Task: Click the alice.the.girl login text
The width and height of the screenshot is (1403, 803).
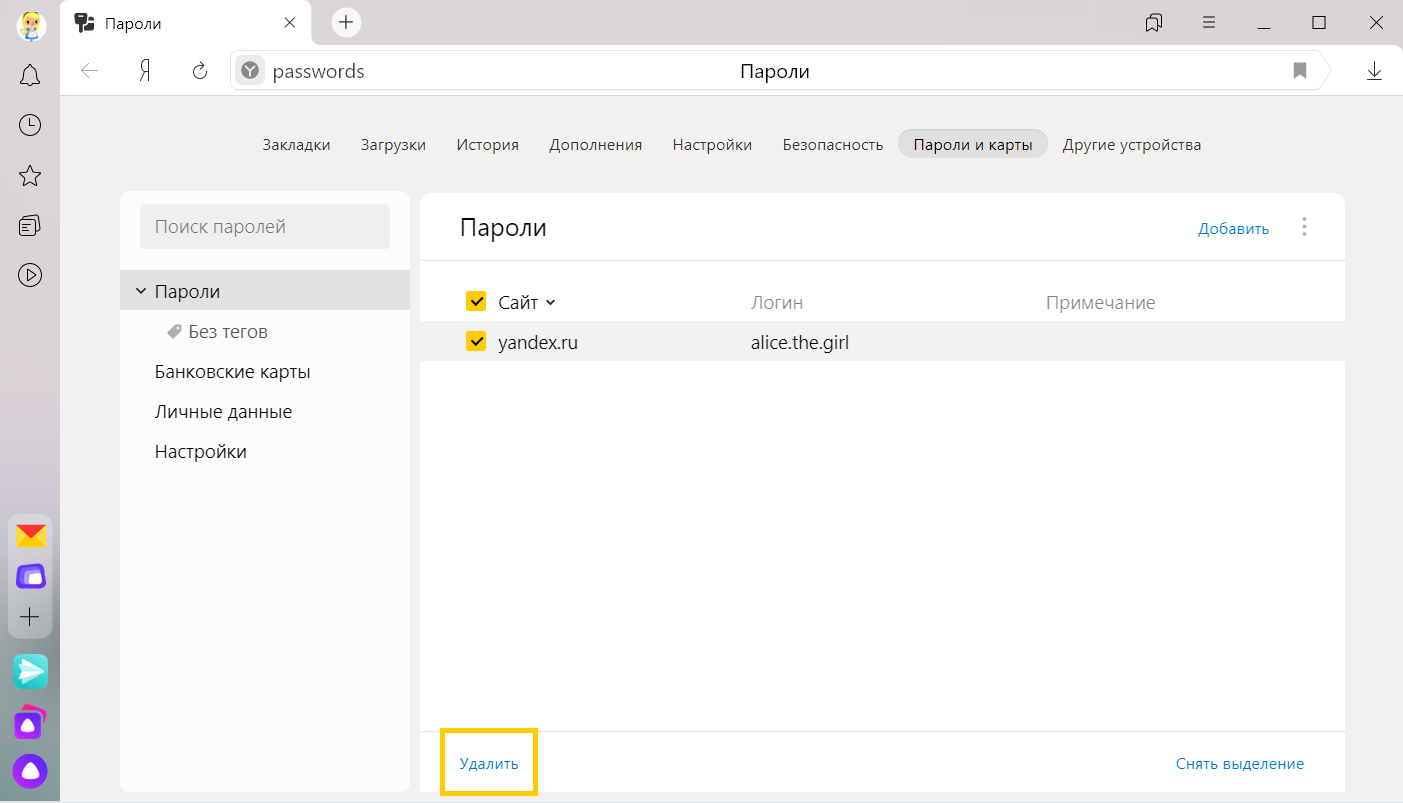Action: (800, 342)
